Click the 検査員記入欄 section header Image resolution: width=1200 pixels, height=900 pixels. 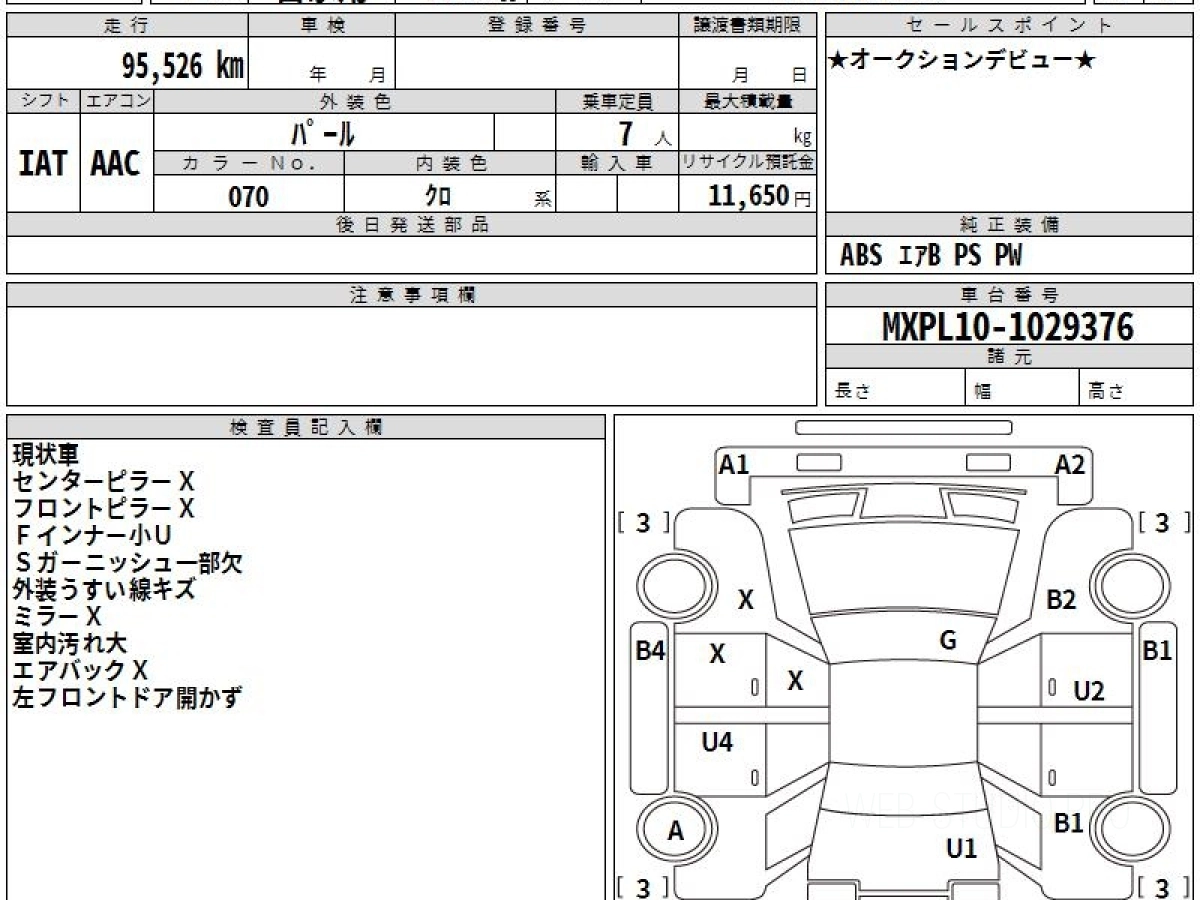point(306,427)
